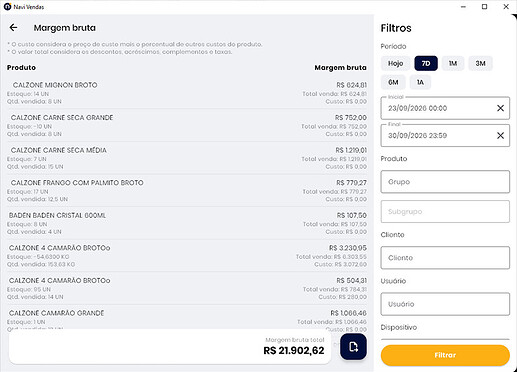Image resolution: width=517 pixels, height=372 pixels.
Task: Go back using the arrow icon
Action: 13,27
